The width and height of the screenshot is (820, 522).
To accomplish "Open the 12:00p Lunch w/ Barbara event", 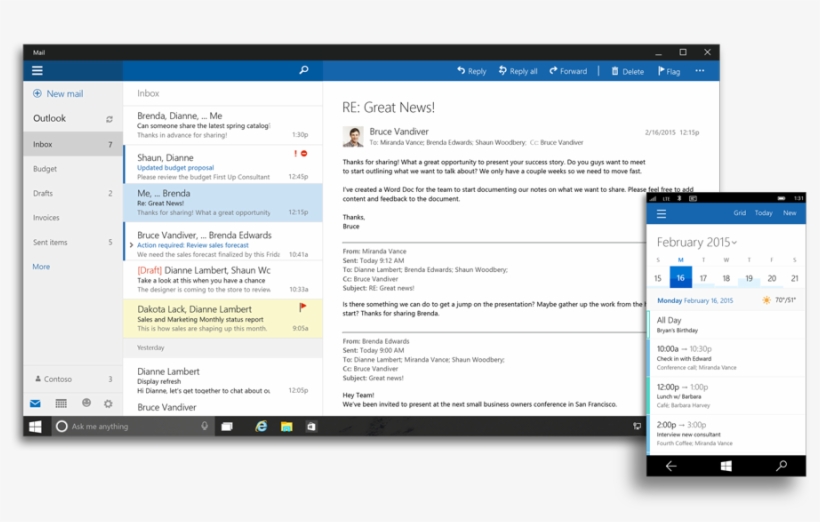I will pyautogui.click(x=726, y=396).
